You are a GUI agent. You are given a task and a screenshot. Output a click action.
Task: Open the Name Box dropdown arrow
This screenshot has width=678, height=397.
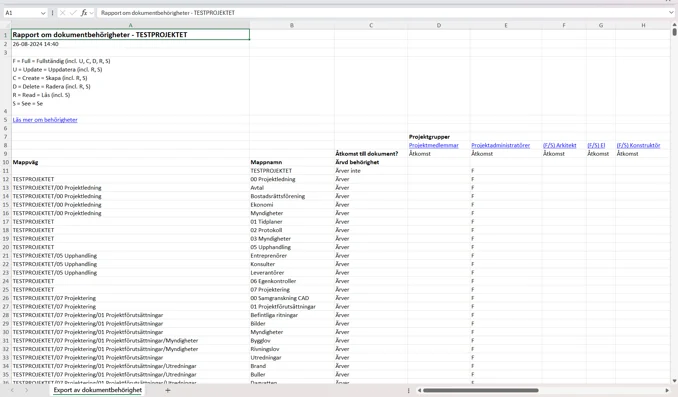pos(43,13)
